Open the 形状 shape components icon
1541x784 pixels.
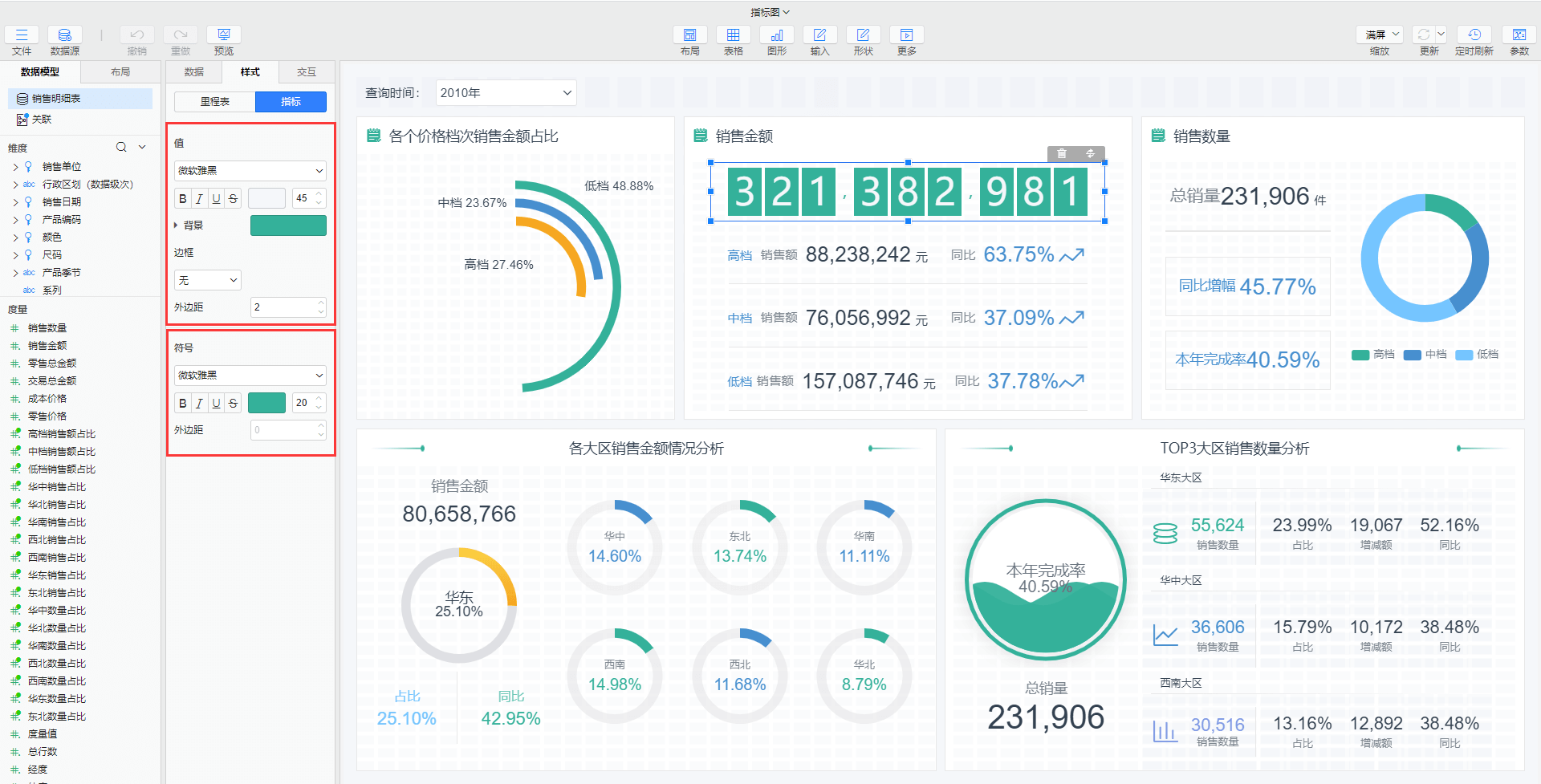coord(863,35)
